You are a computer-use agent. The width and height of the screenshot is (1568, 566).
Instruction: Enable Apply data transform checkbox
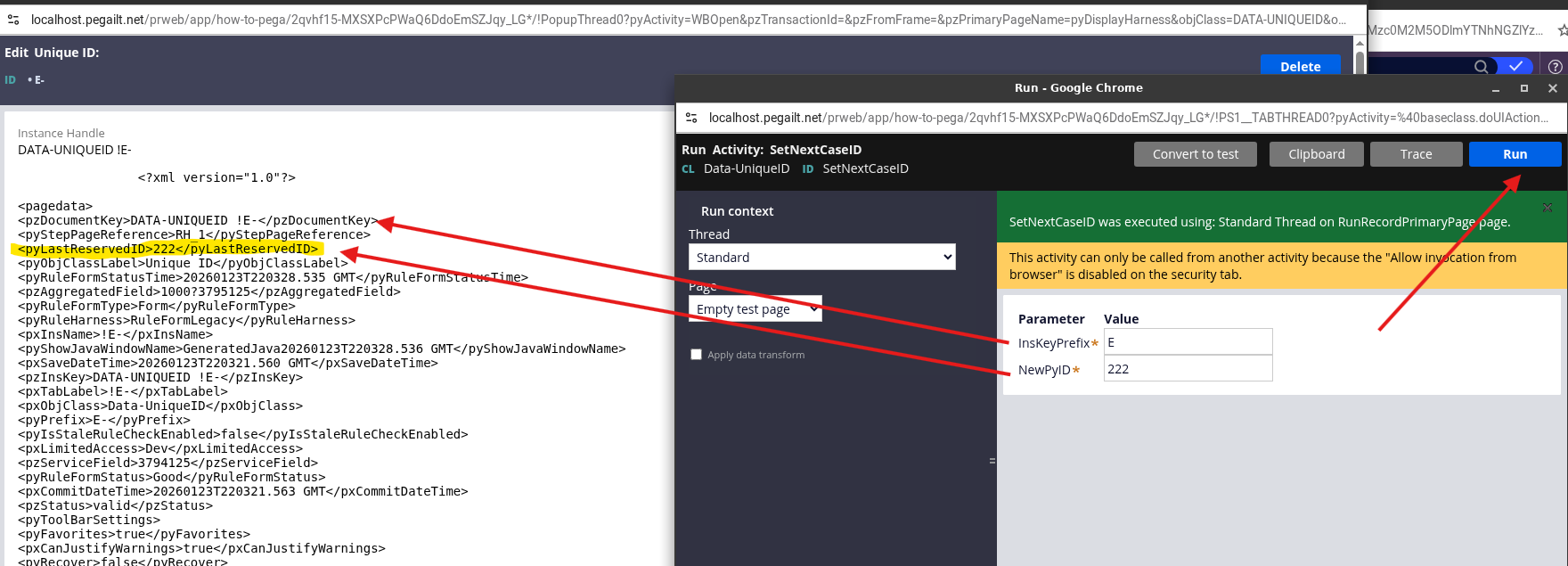point(697,355)
